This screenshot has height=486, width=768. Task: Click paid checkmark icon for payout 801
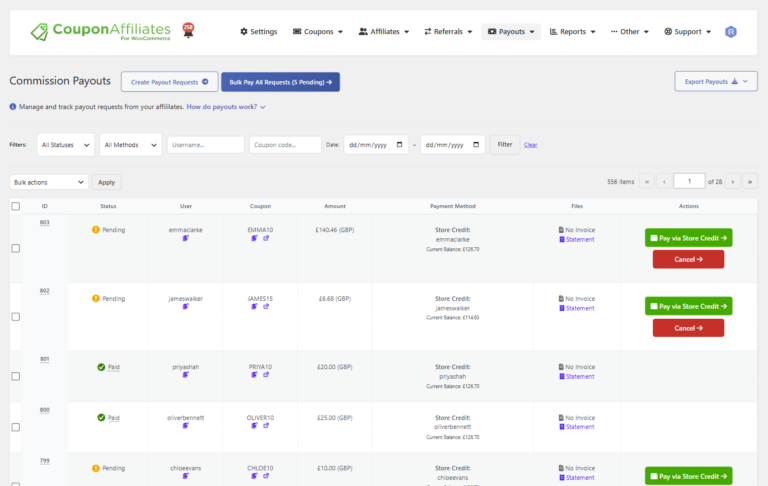point(101,367)
